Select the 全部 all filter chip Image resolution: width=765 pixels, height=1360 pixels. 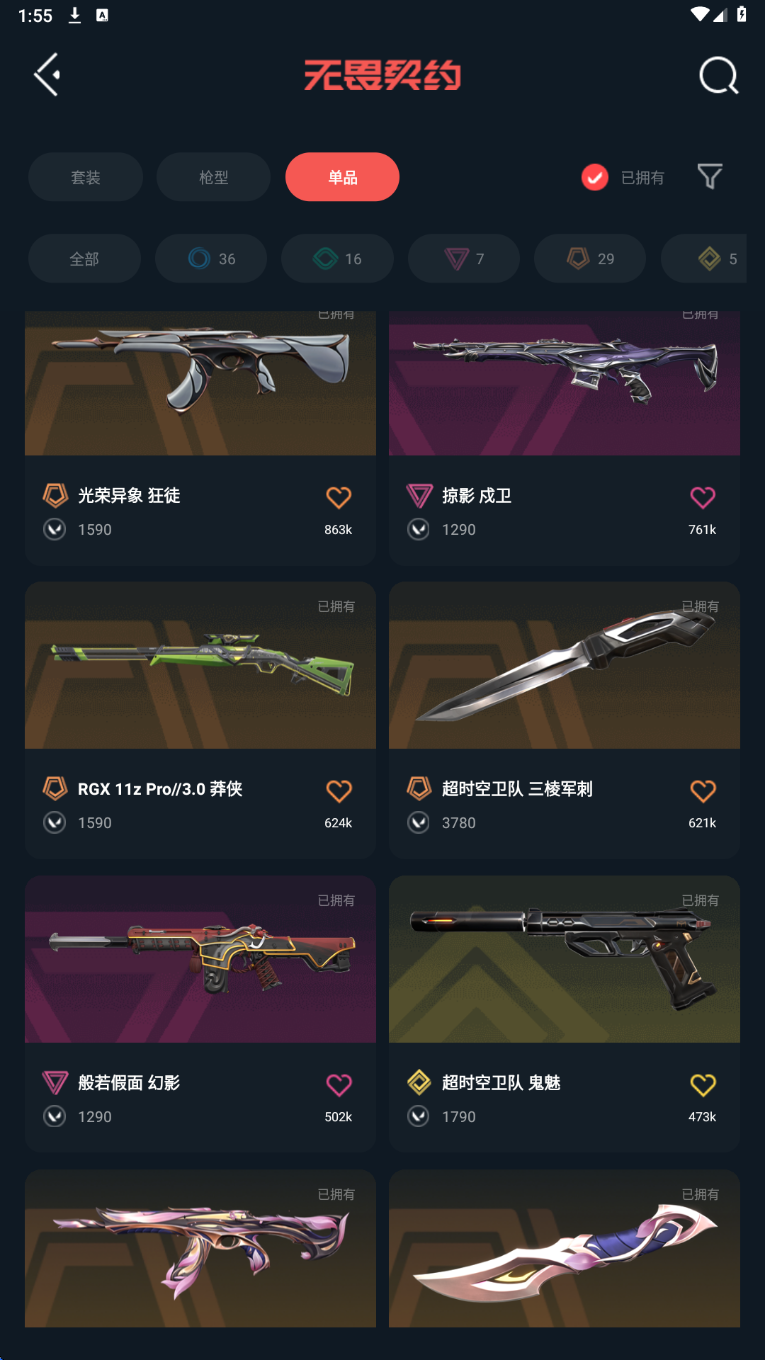[84, 259]
